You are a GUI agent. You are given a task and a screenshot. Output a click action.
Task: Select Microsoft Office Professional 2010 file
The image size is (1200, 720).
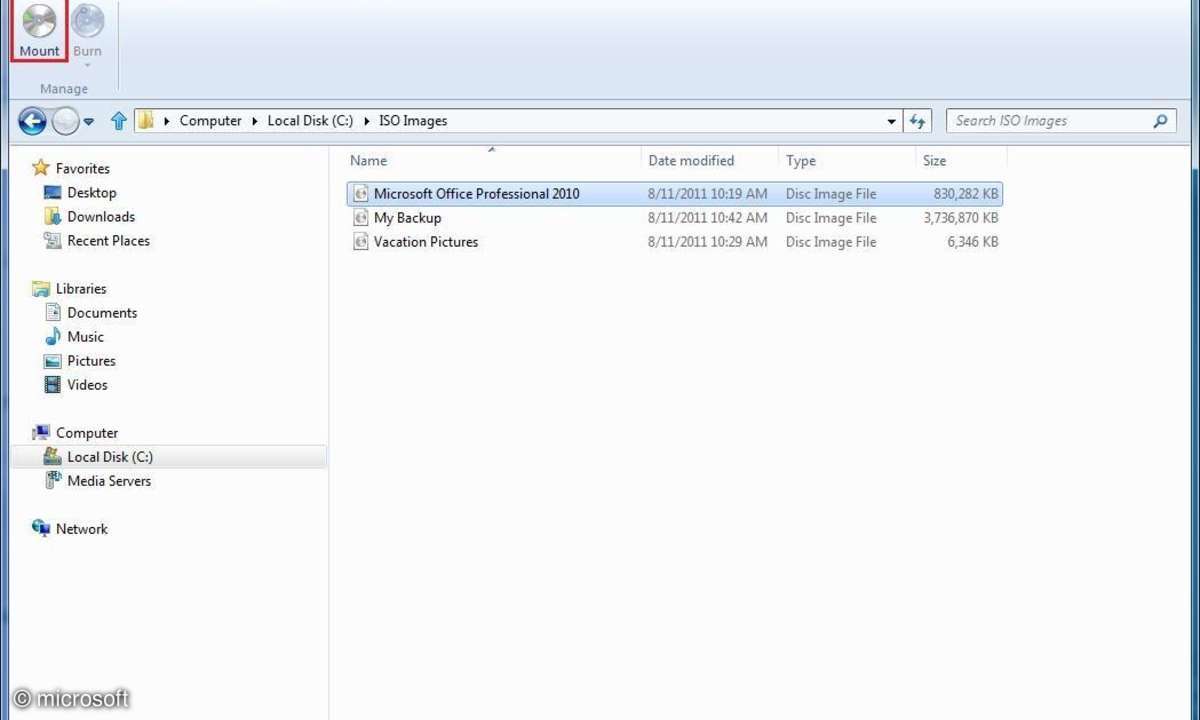(674, 194)
